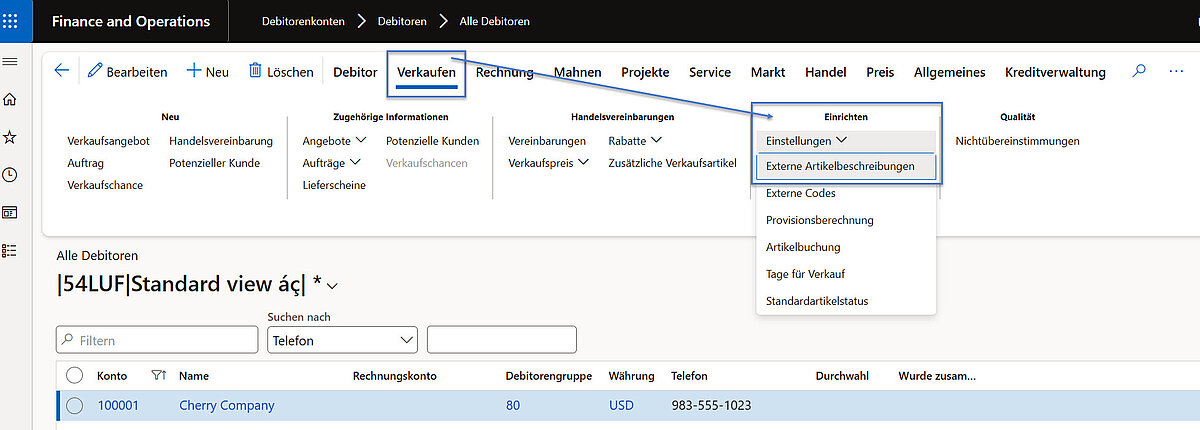Click the search magnifier in action bar

pos(1139,71)
